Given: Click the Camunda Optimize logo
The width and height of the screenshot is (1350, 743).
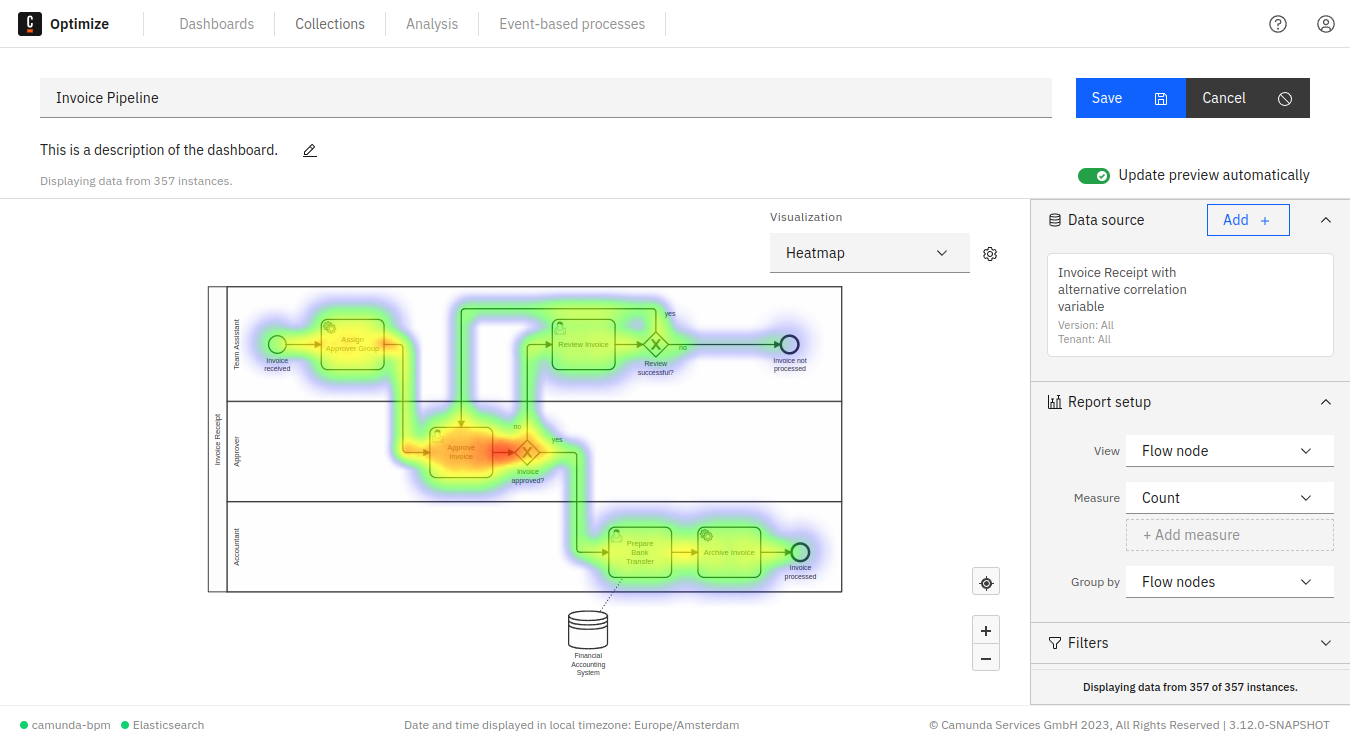Looking at the screenshot, I should (30, 23).
